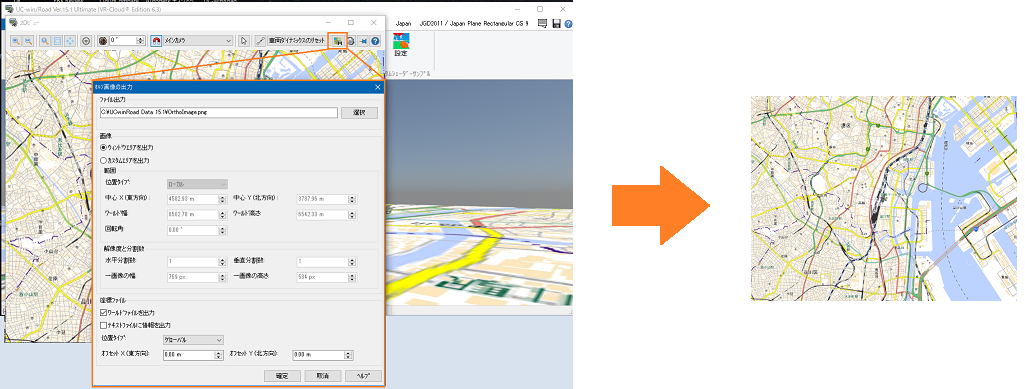The image size is (1025, 389).
Task: Uncheck the ワールドファイルを出力 checkbox
Action: coord(103,313)
